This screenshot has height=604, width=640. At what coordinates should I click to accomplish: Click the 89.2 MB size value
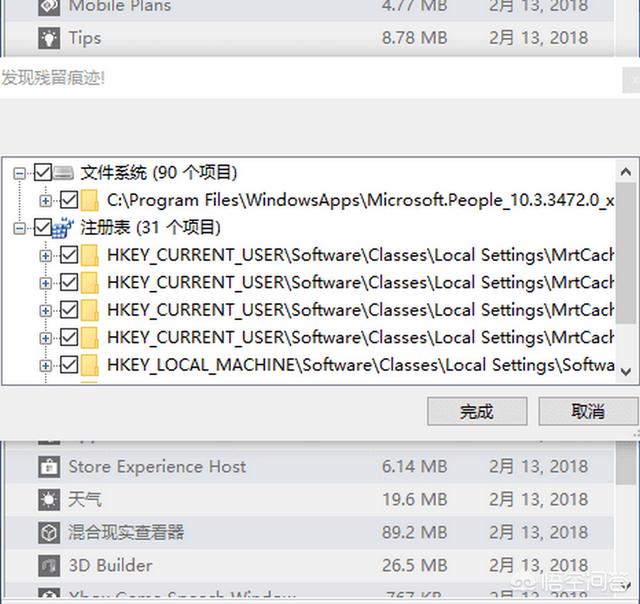pyautogui.click(x=415, y=533)
